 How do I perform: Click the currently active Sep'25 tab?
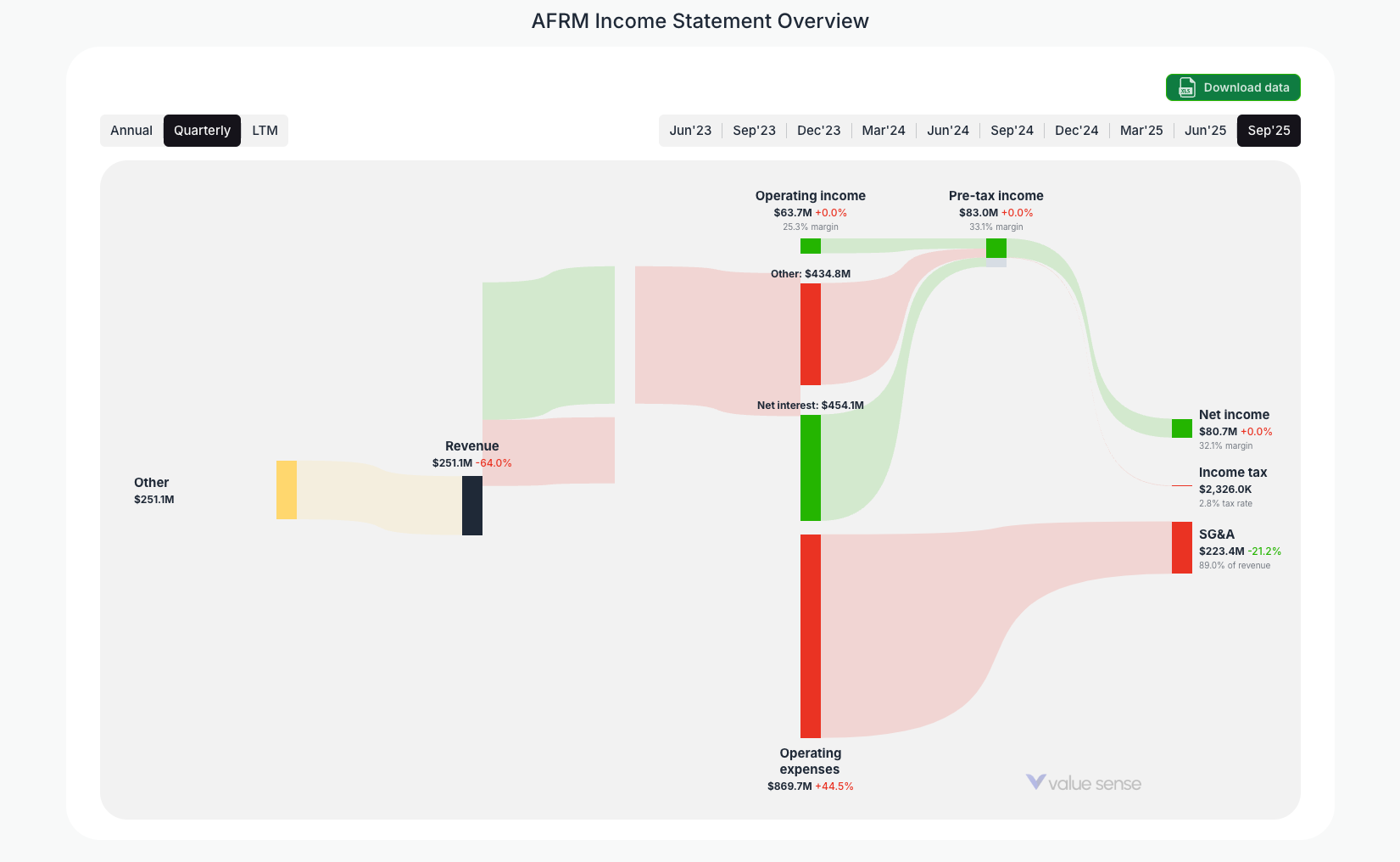[1269, 130]
